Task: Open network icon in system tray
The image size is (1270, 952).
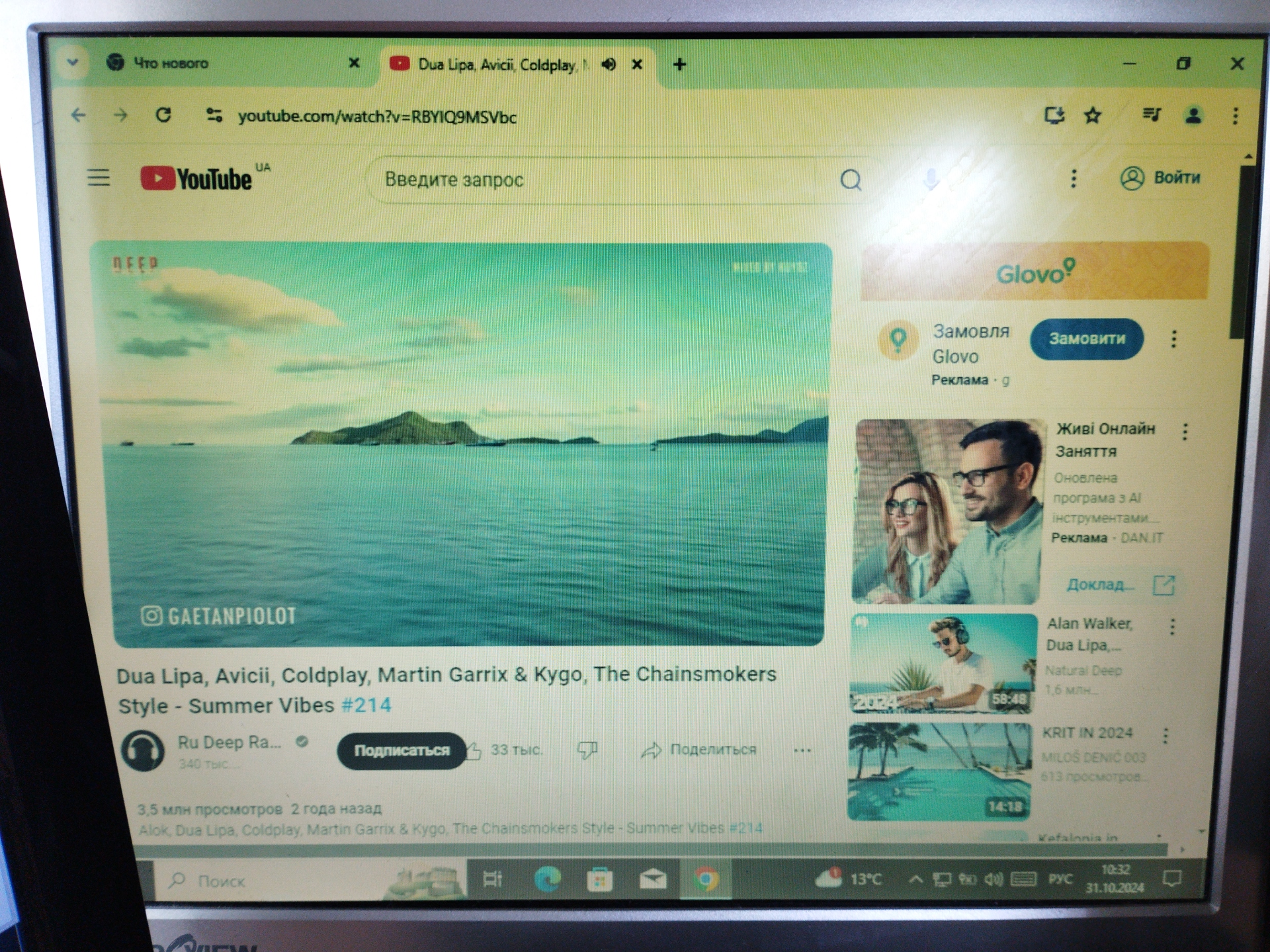Action: [942, 879]
